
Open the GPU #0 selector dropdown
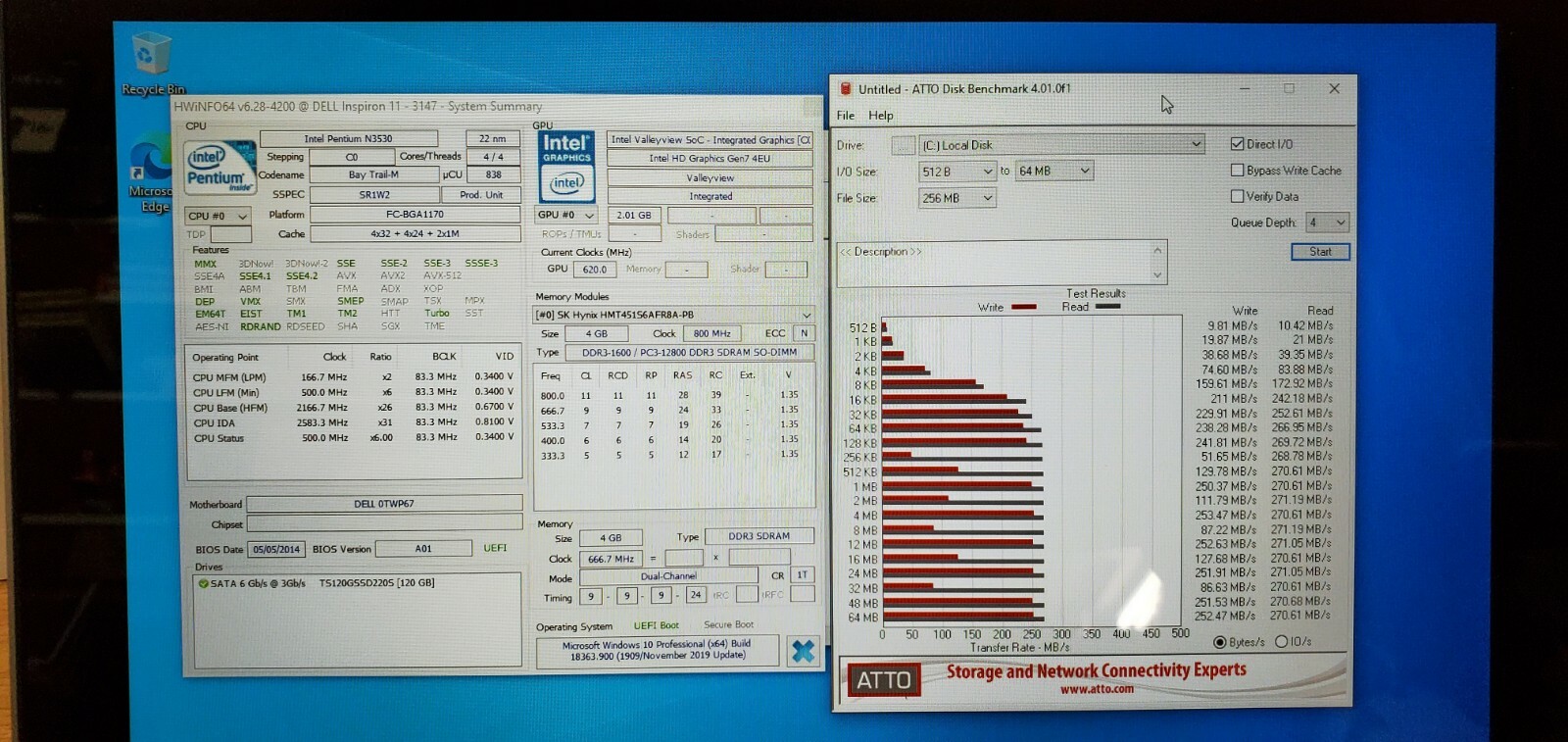pyautogui.click(x=566, y=215)
